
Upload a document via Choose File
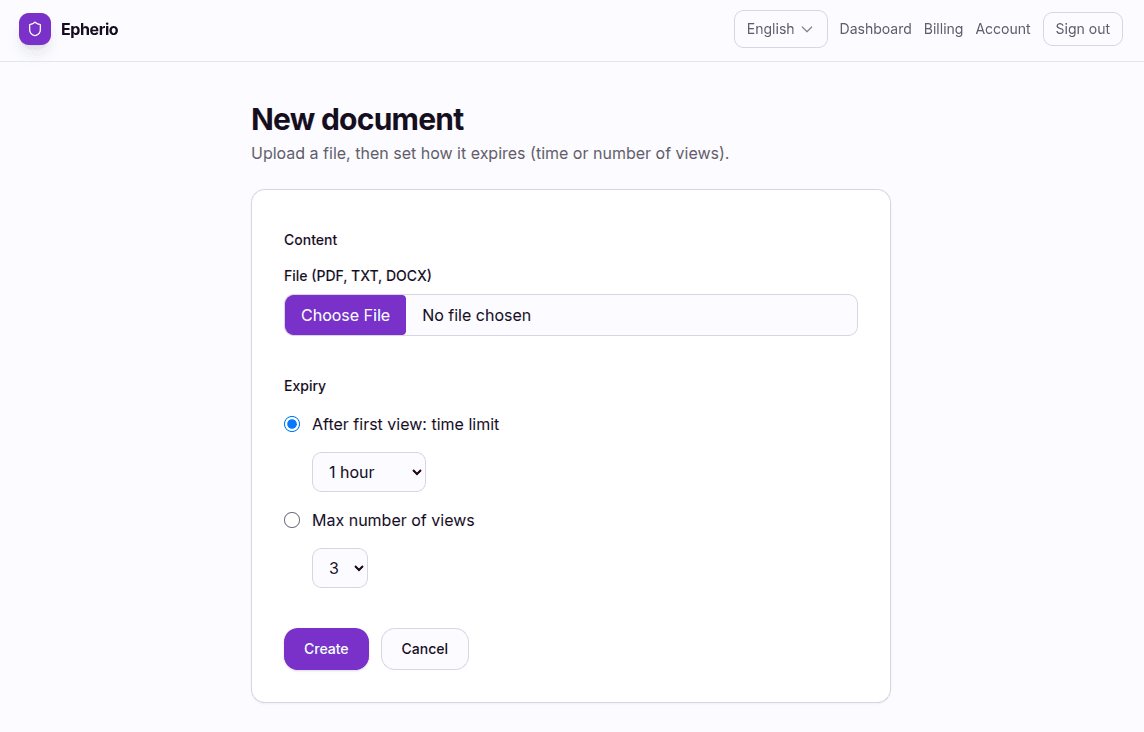pyautogui.click(x=345, y=315)
